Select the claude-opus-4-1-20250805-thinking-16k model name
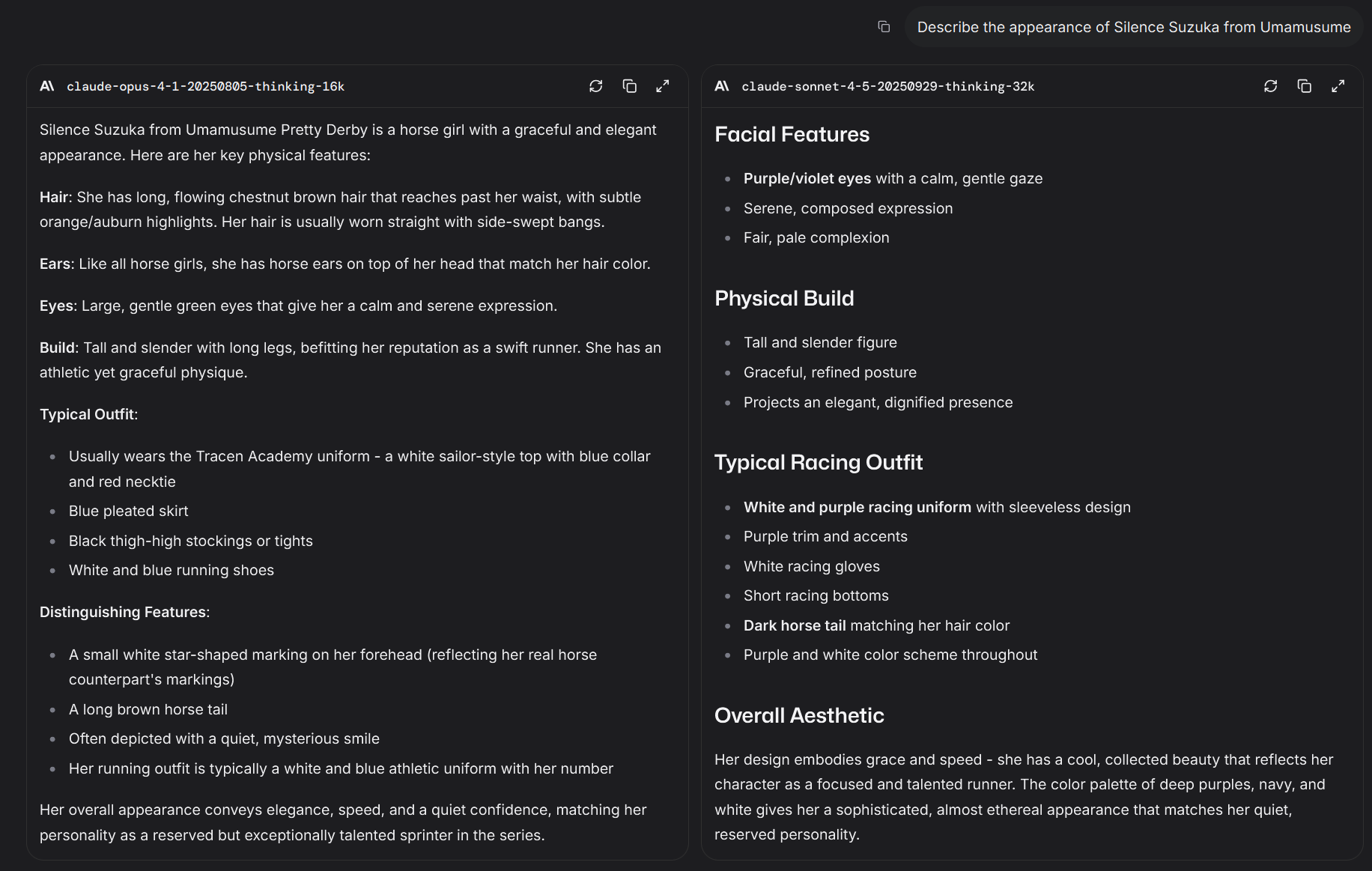 (206, 87)
